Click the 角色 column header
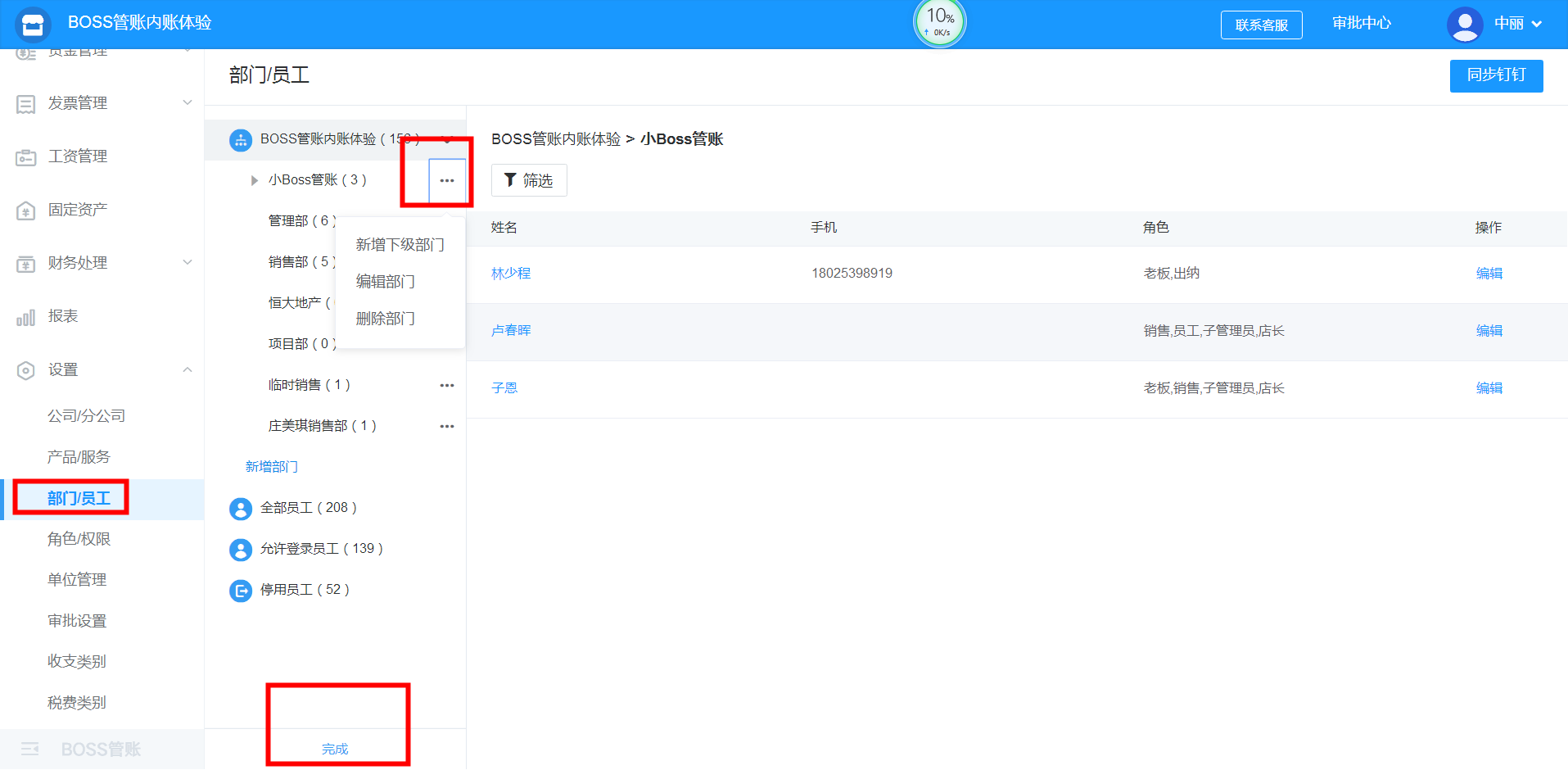 tap(1156, 228)
